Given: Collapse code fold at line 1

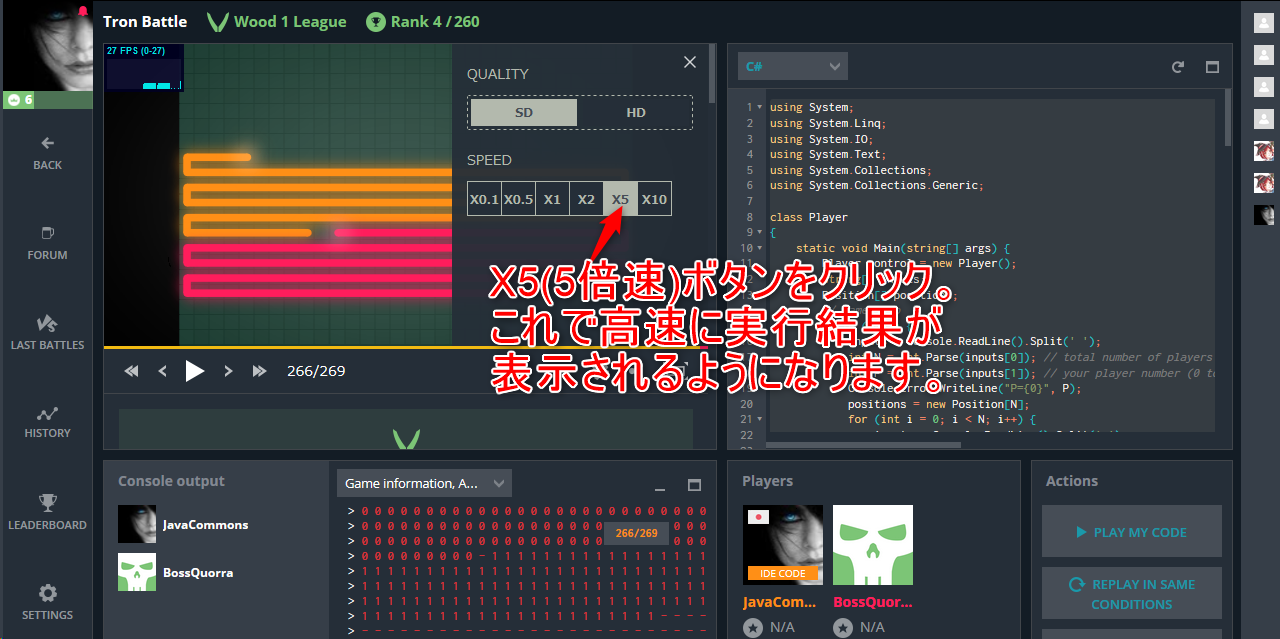Looking at the screenshot, I should pos(760,107).
